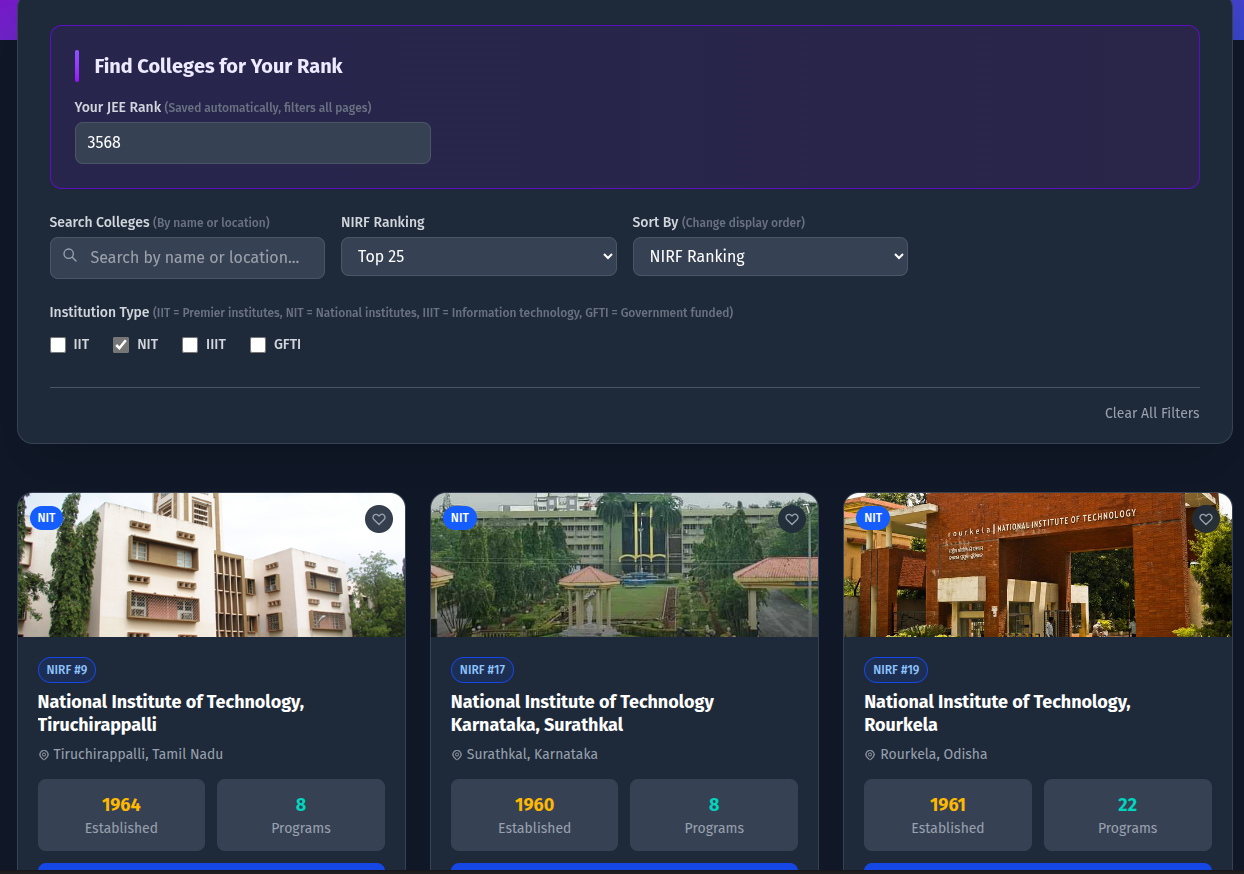Click the Rourkela, Odisha location text
The image size is (1244, 874).
click(x=934, y=755)
